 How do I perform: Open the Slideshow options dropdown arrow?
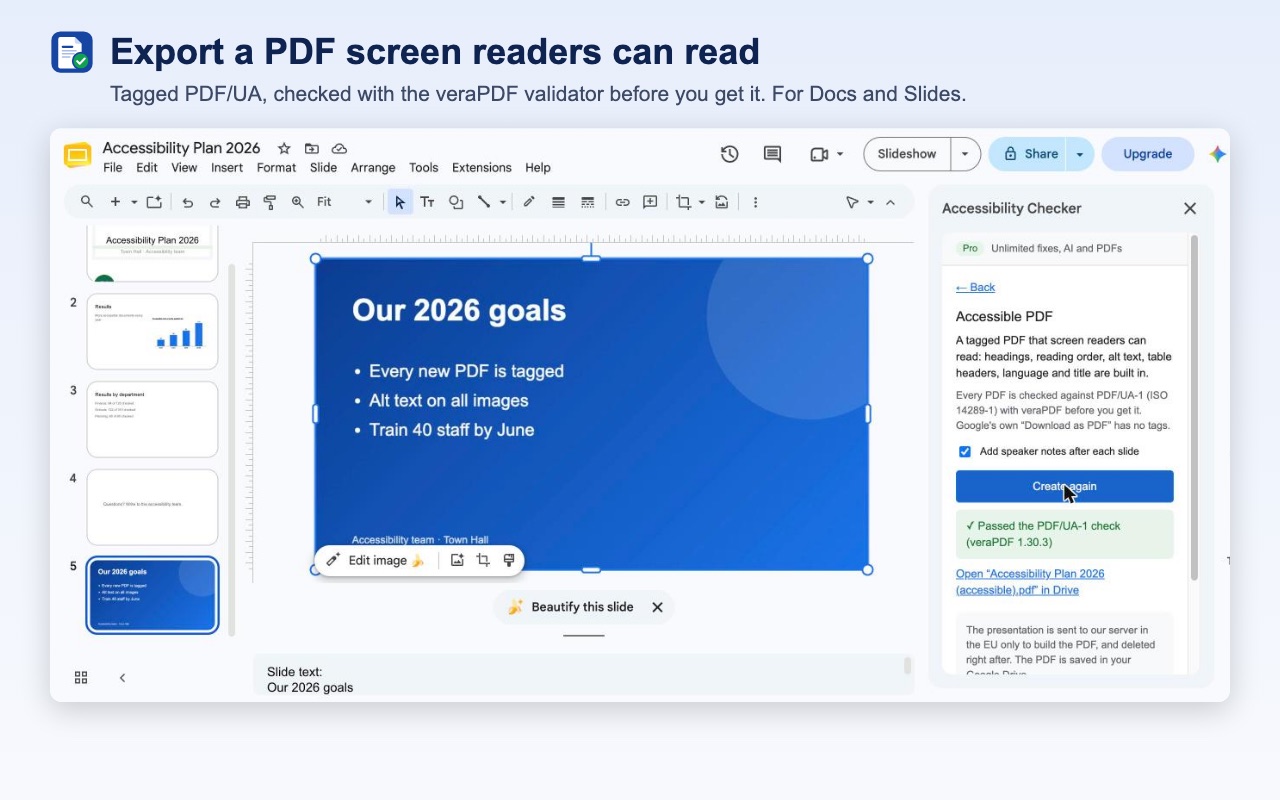(965, 154)
